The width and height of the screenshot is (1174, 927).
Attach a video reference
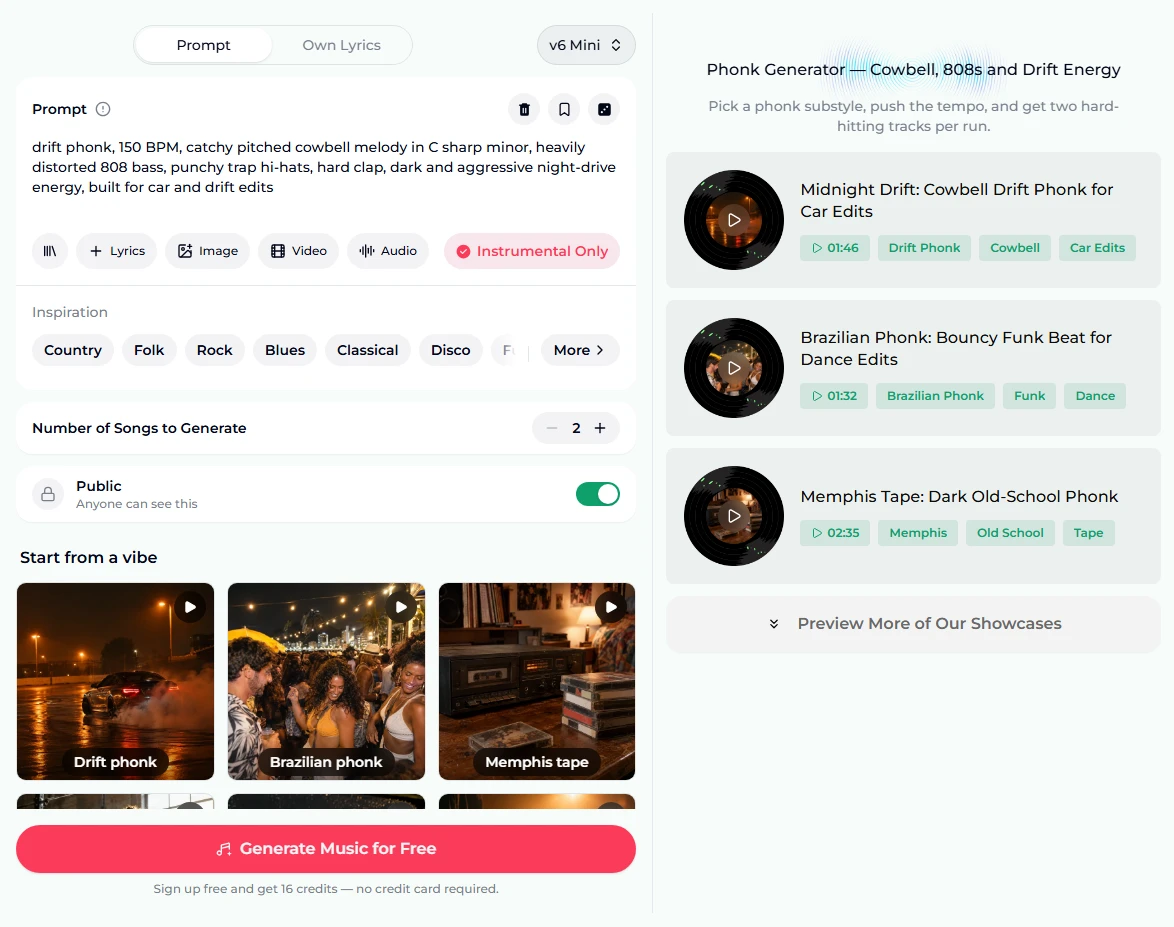[x=299, y=251]
